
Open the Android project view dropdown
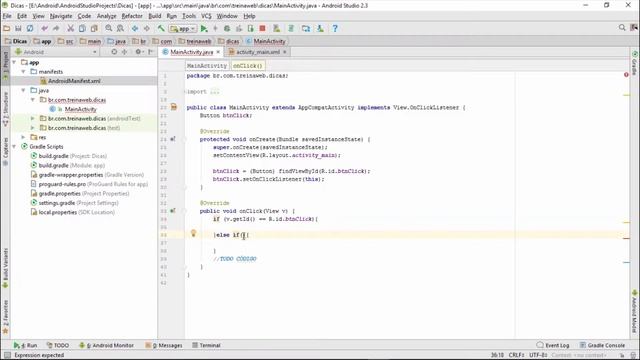[x=56, y=52]
